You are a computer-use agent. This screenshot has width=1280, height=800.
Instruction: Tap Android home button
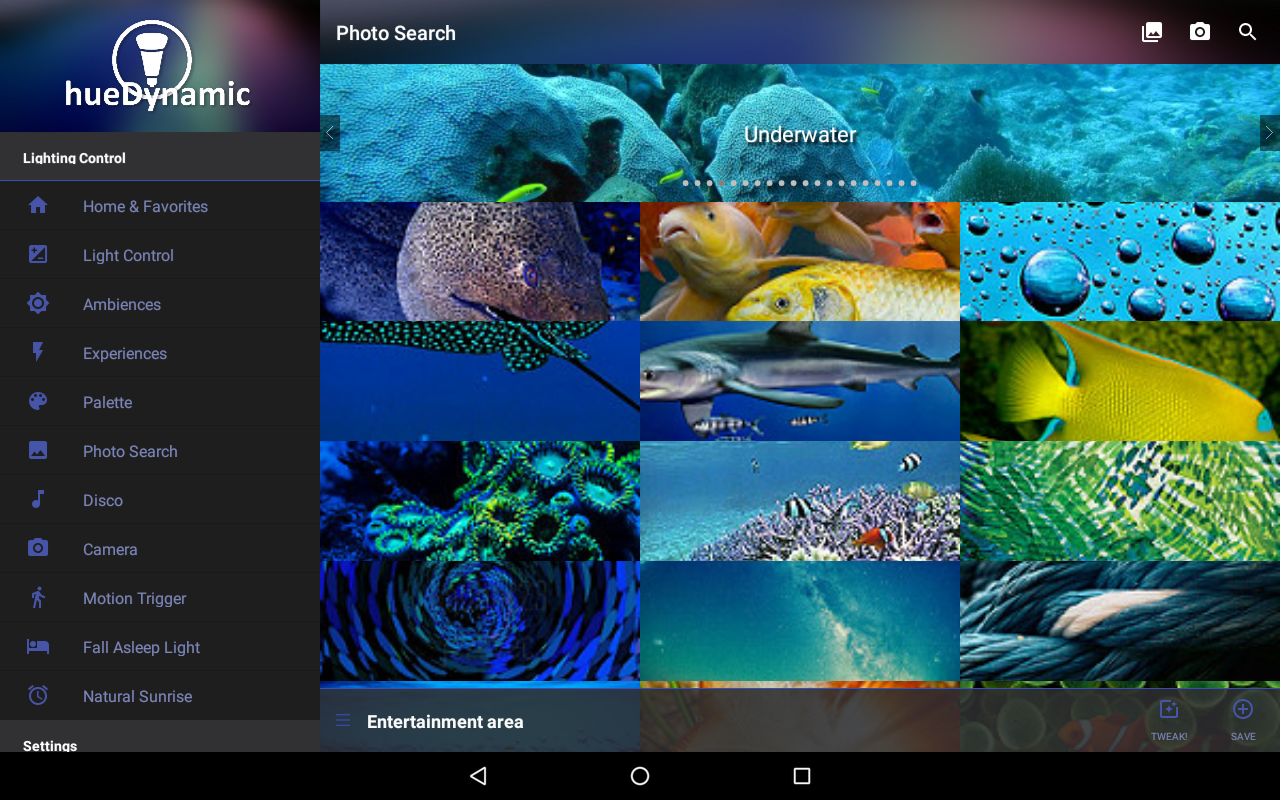pos(640,776)
